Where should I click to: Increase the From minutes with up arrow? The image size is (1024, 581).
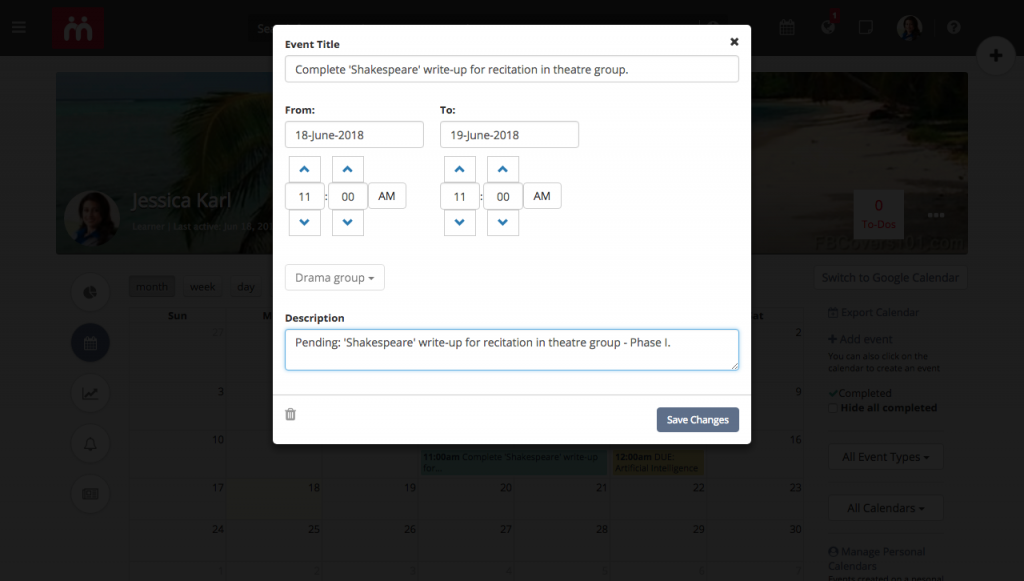pyautogui.click(x=347, y=169)
